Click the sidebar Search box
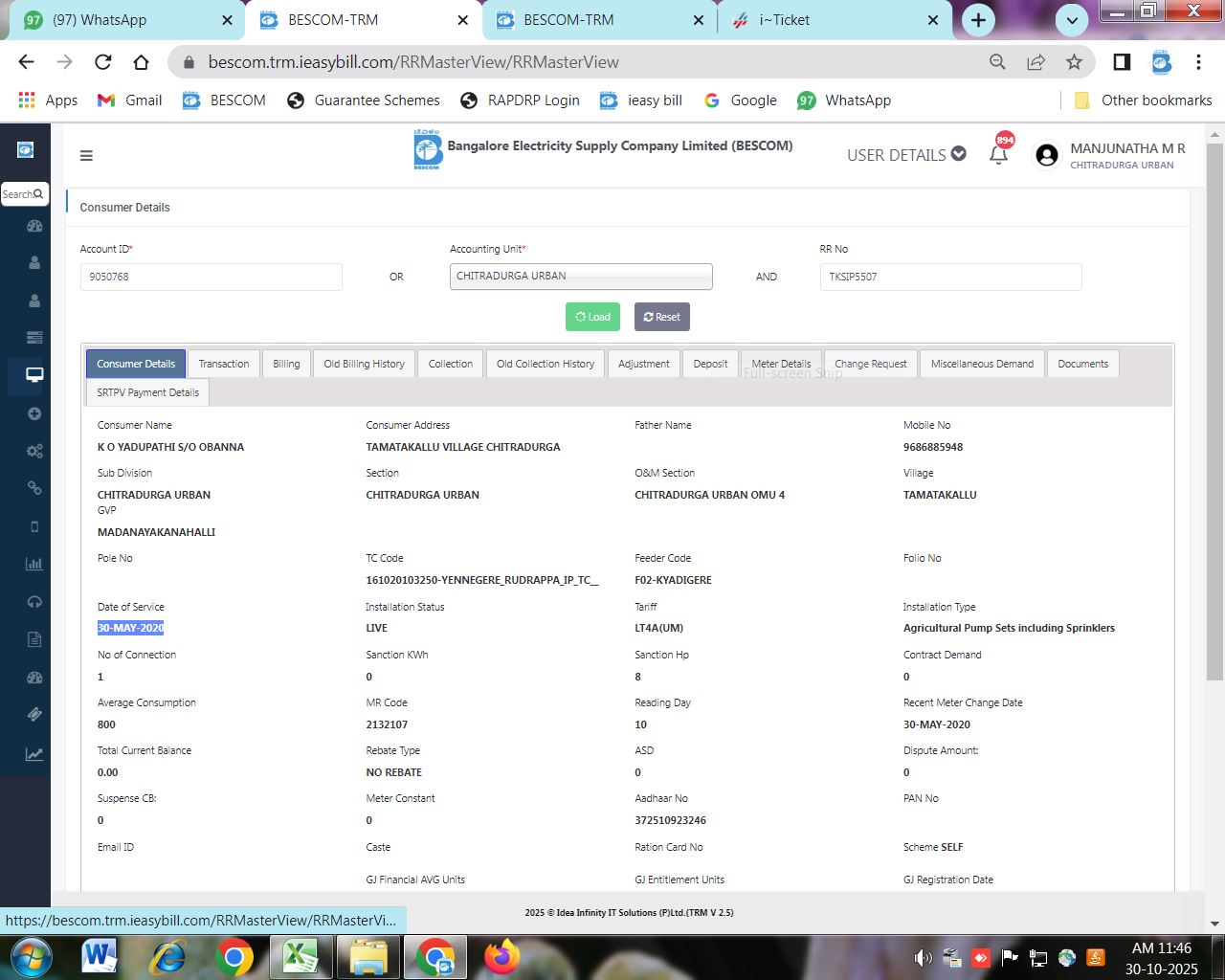The image size is (1225, 980). (x=25, y=194)
